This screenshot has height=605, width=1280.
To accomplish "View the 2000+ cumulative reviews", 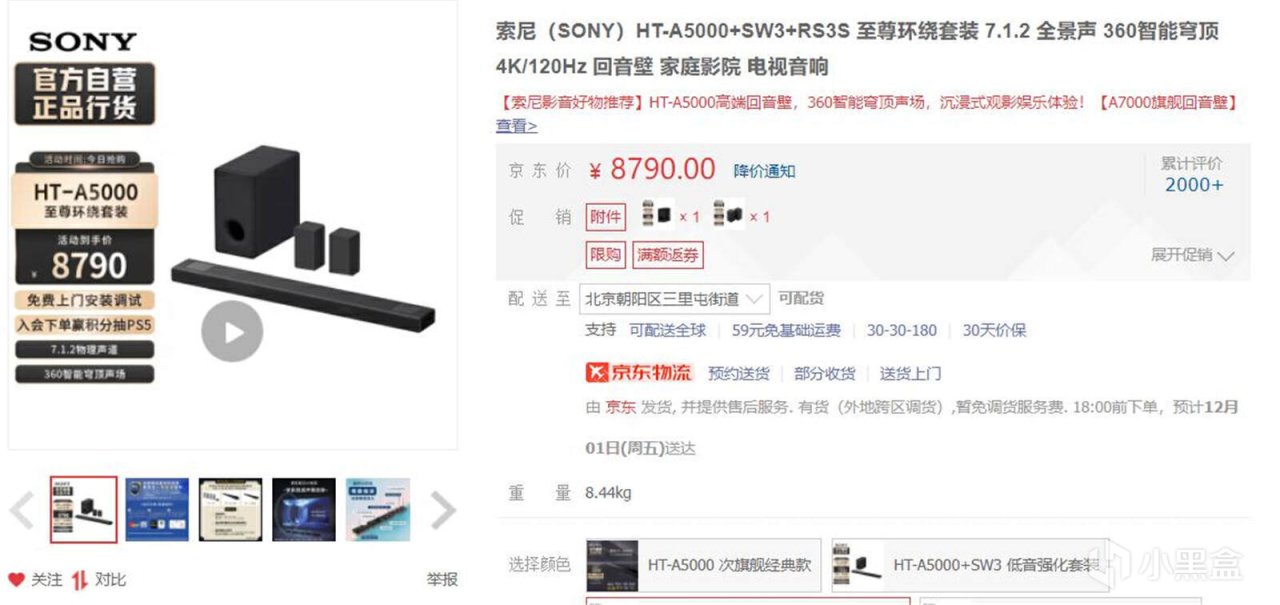I will [x=1194, y=185].
